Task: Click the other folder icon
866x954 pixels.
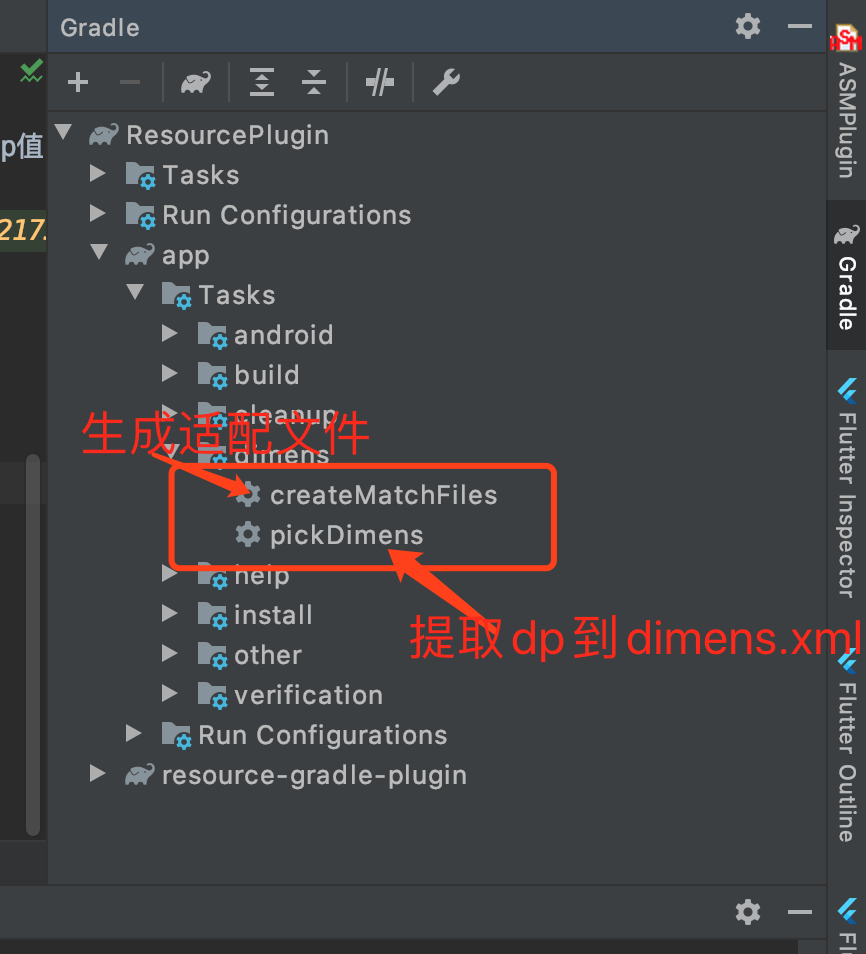Action: pyautogui.click(x=212, y=655)
